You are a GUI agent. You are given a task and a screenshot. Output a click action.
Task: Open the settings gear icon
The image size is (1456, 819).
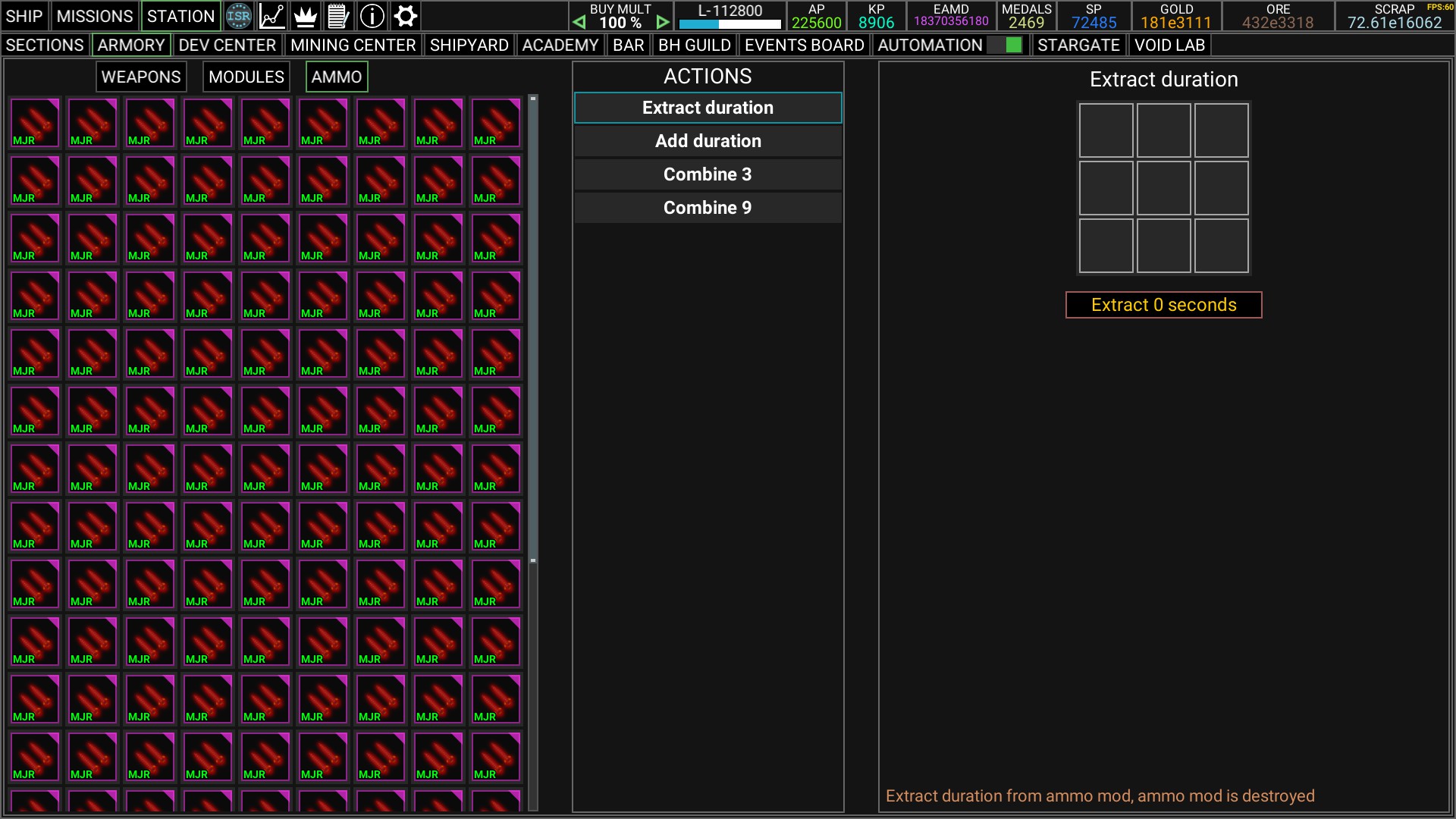click(x=406, y=16)
